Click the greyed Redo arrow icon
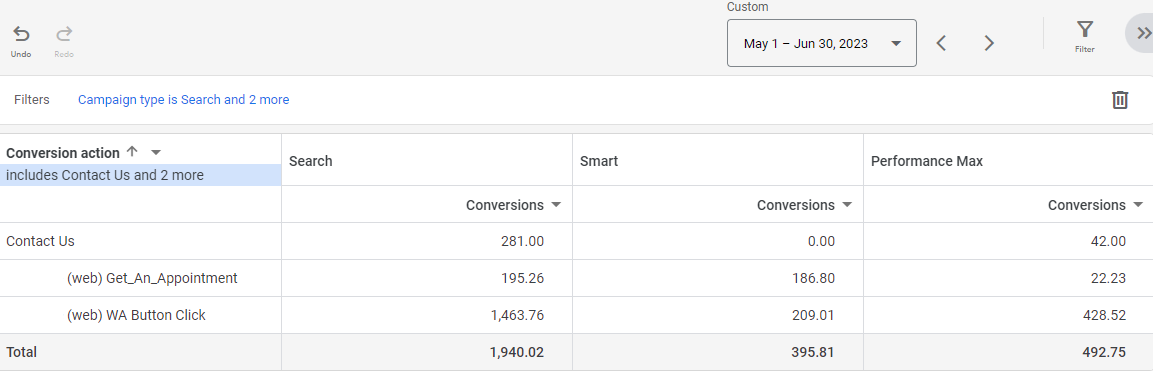The image size is (1153, 371). tap(64, 35)
